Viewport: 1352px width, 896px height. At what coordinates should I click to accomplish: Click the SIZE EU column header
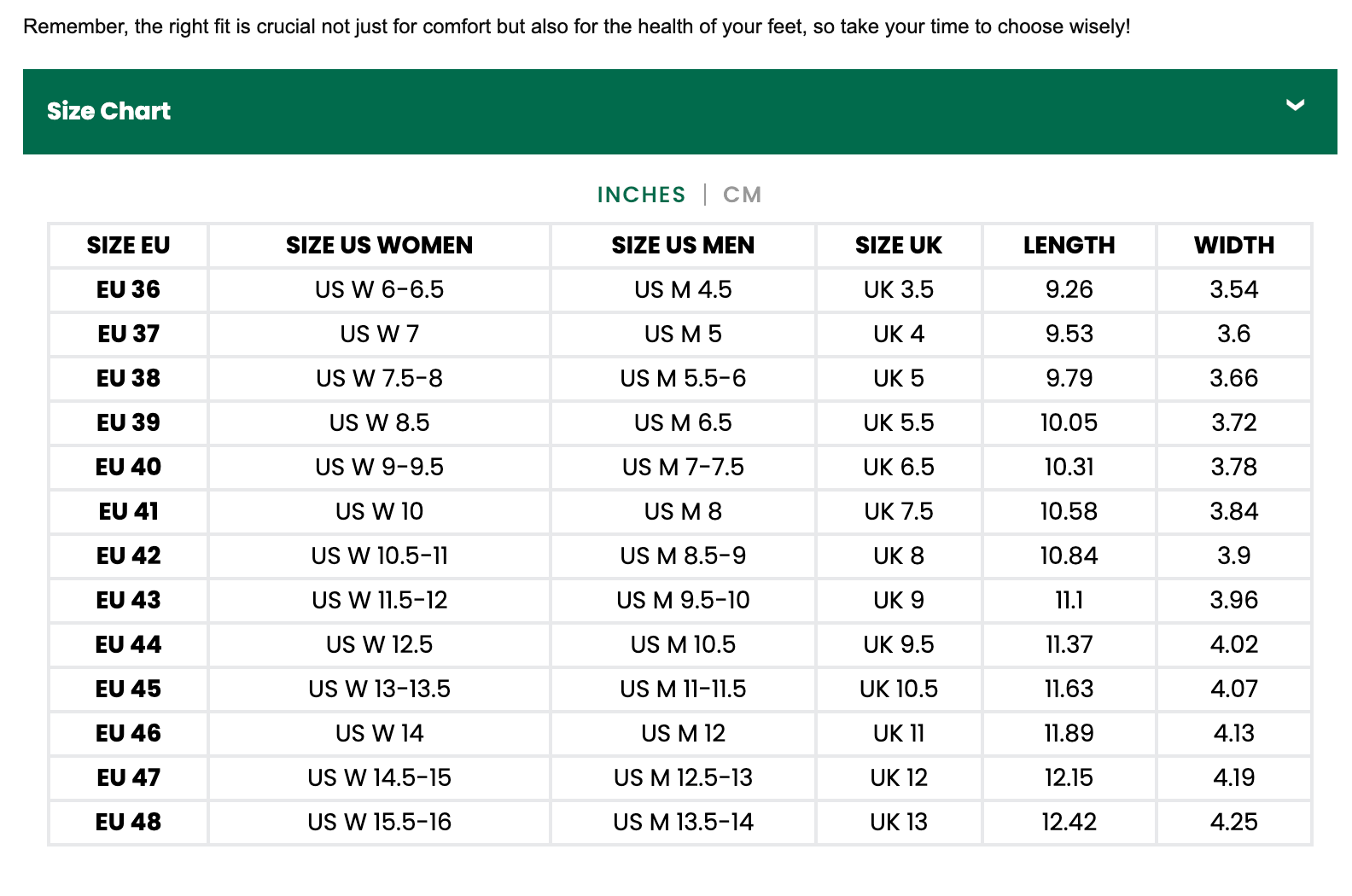(128, 246)
